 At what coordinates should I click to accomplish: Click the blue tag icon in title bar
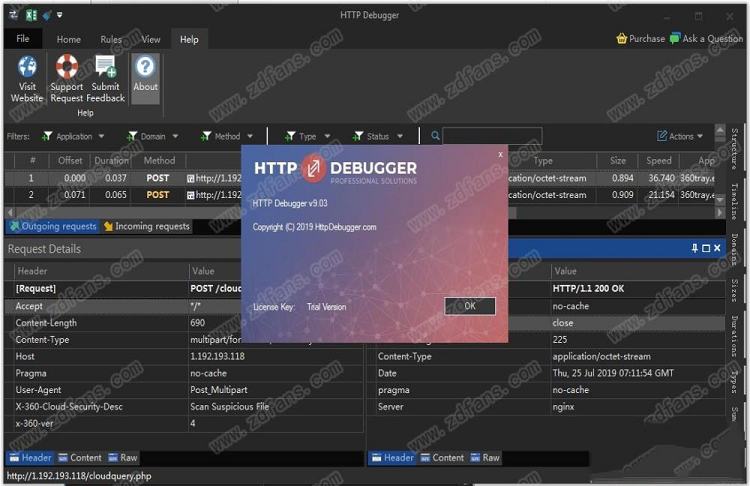[47, 16]
